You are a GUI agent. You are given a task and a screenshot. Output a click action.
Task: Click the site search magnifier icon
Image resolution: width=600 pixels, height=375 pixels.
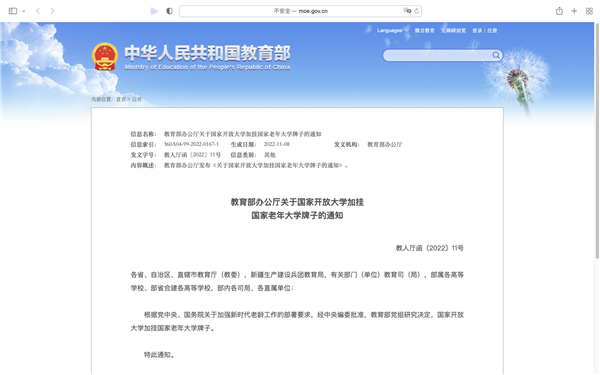coord(496,55)
